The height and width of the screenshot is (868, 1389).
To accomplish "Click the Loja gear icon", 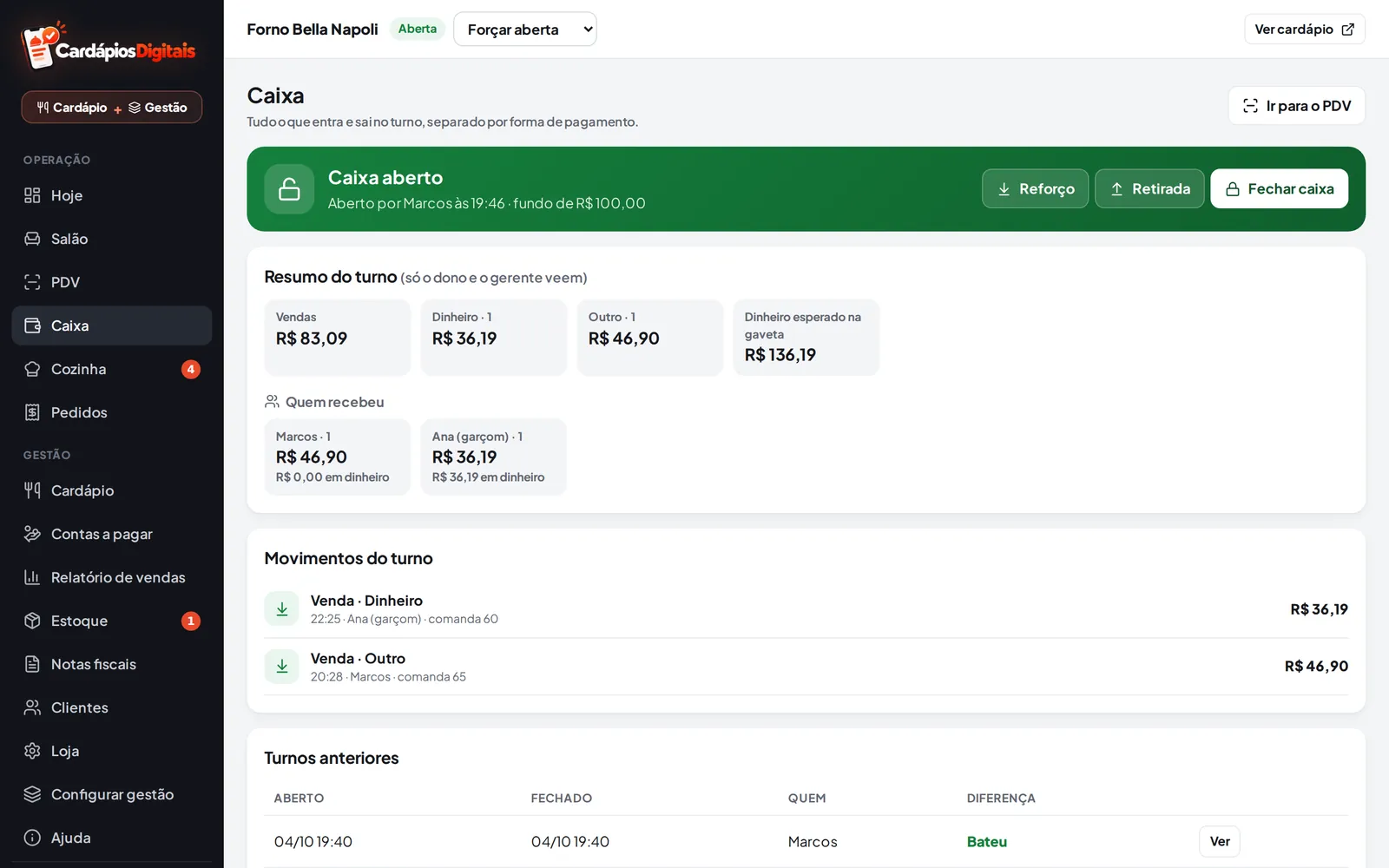I will pyautogui.click(x=32, y=751).
